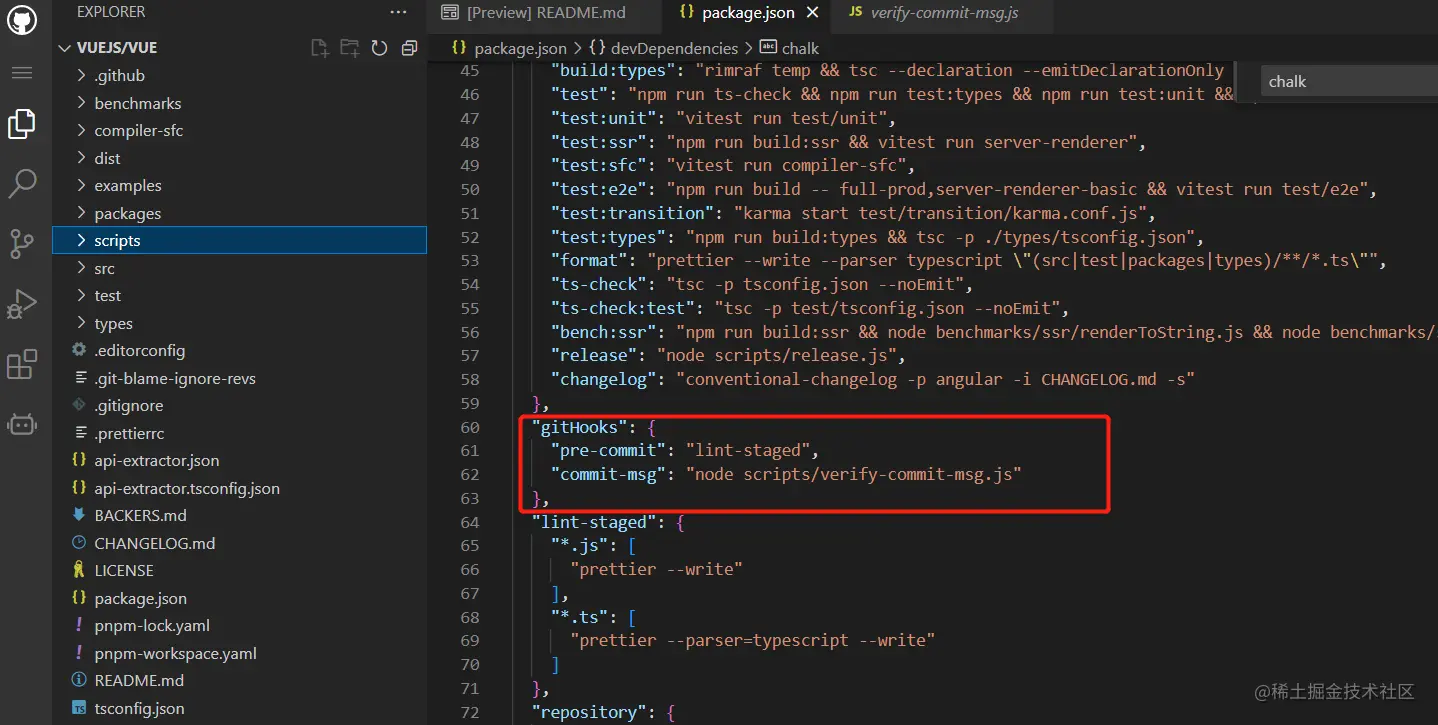The height and width of the screenshot is (725, 1438).
Task: Click the New File icon
Action: 319,48
